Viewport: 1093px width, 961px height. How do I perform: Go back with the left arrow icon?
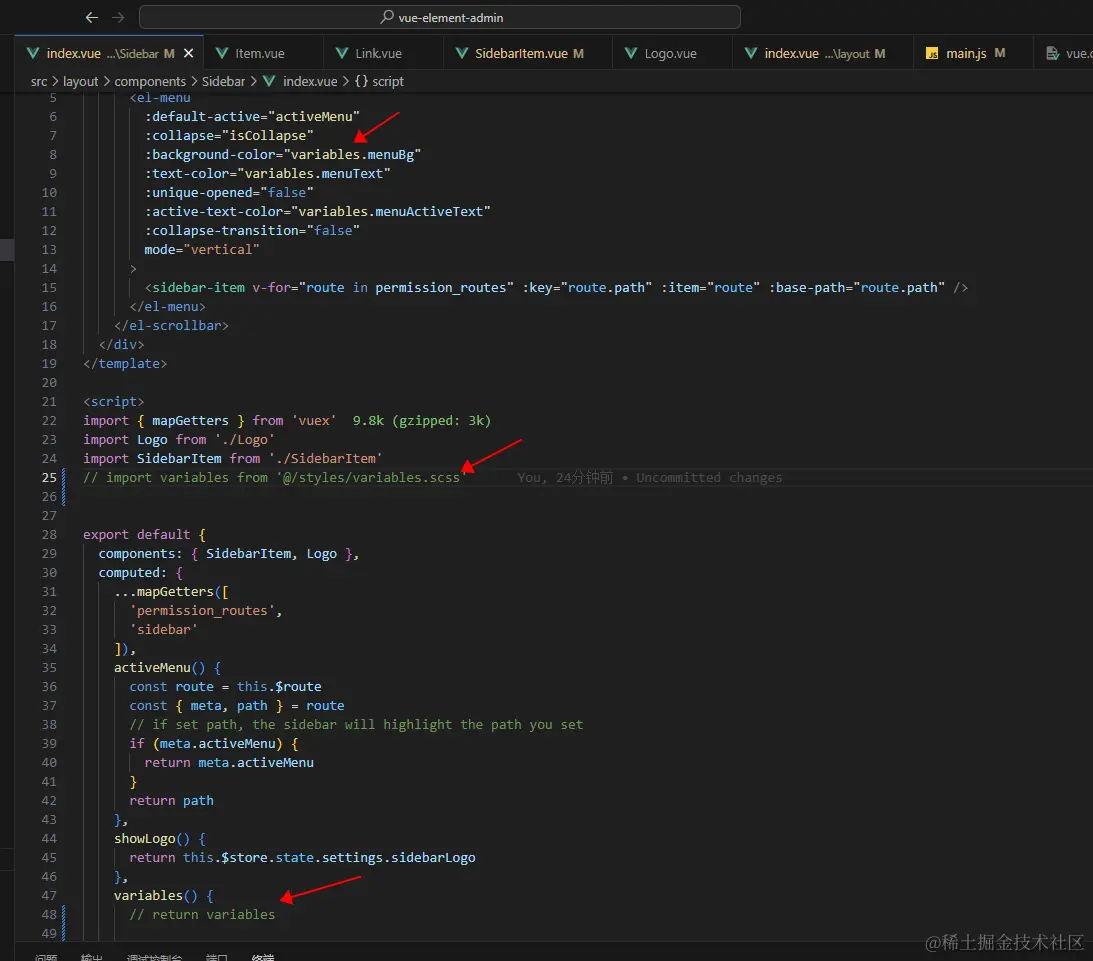click(x=91, y=17)
